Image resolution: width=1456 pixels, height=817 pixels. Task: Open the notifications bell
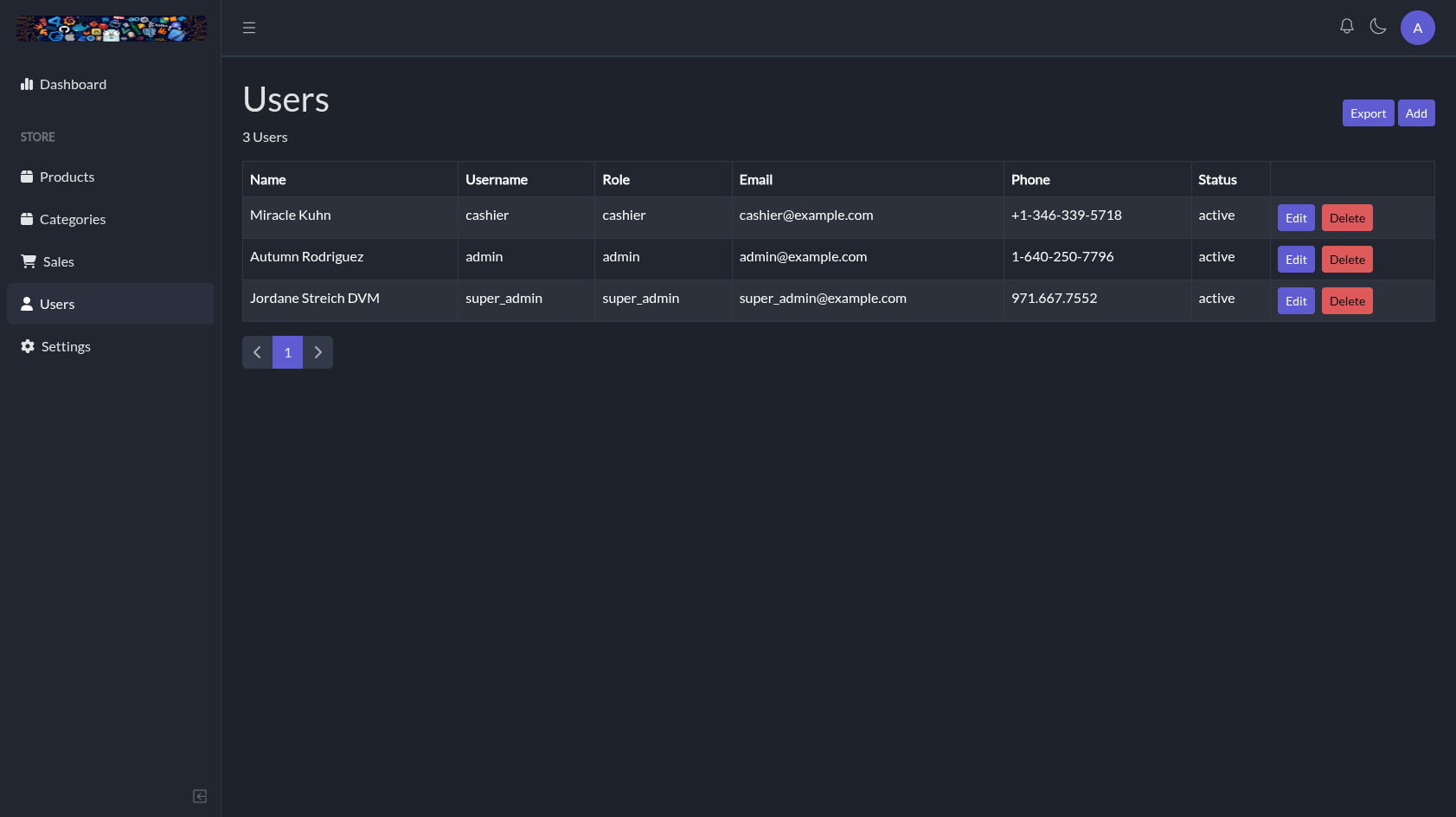pyautogui.click(x=1347, y=27)
